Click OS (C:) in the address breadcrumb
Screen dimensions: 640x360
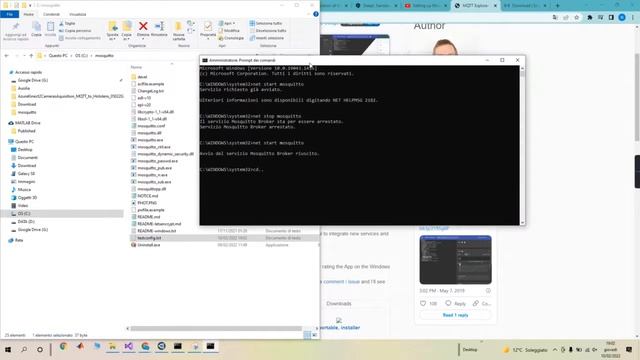point(81,56)
